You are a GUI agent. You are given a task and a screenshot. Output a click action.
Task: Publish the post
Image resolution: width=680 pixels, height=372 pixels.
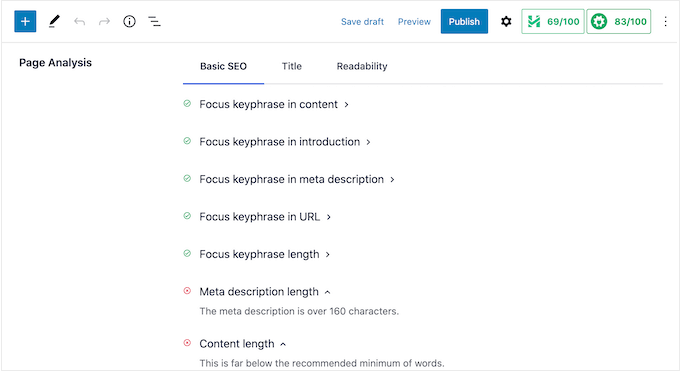pyautogui.click(x=464, y=21)
